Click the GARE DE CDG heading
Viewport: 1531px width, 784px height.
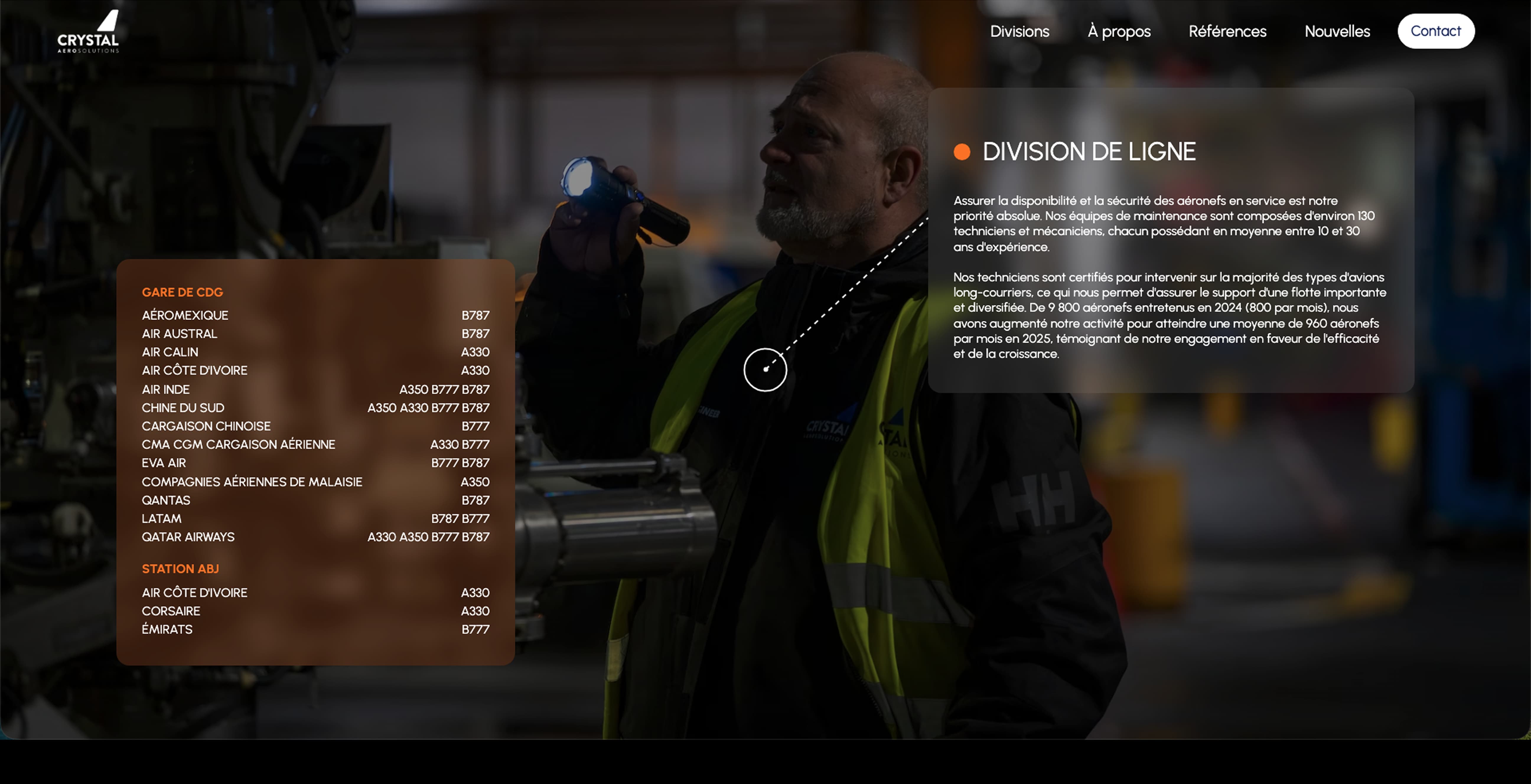183,292
